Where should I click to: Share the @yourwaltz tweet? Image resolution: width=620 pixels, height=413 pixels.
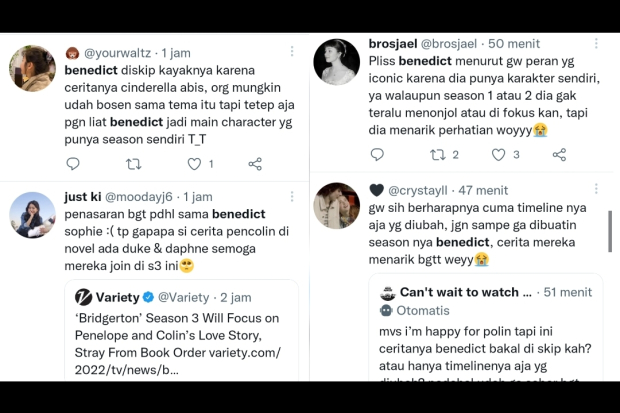(x=255, y=164)
